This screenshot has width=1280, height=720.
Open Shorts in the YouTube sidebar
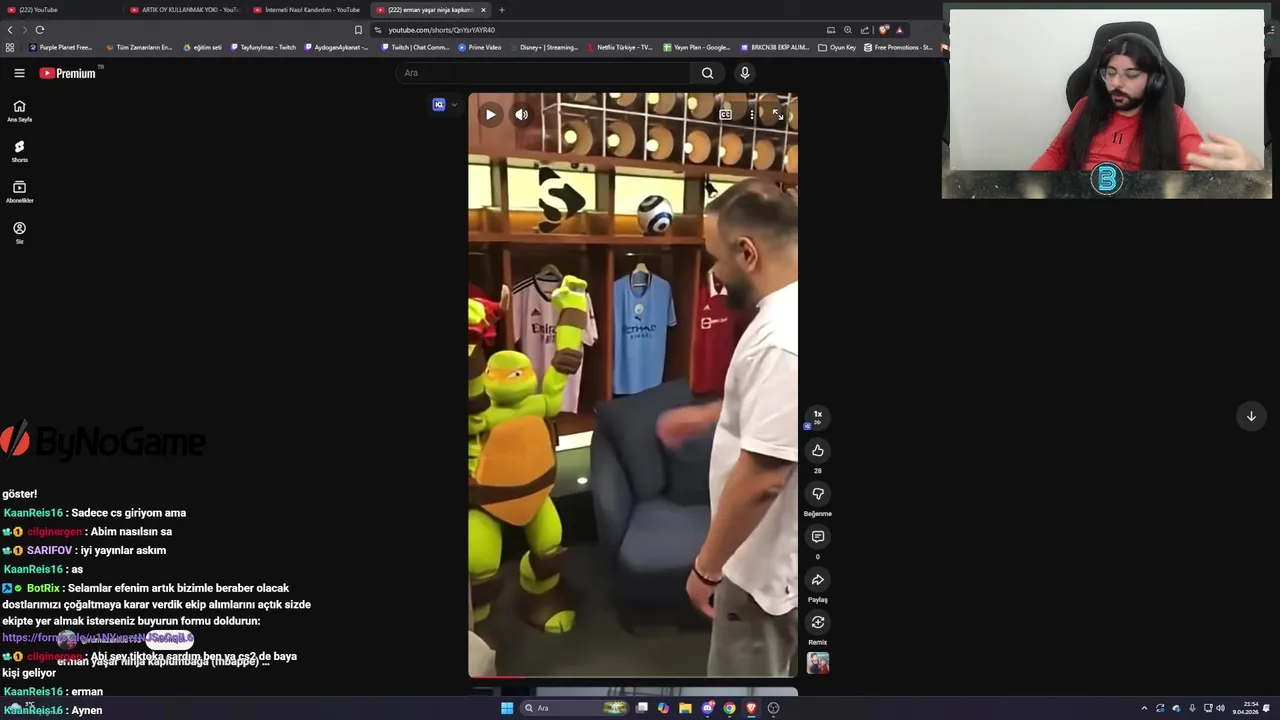pyautogui.click(x=19, y=151)
